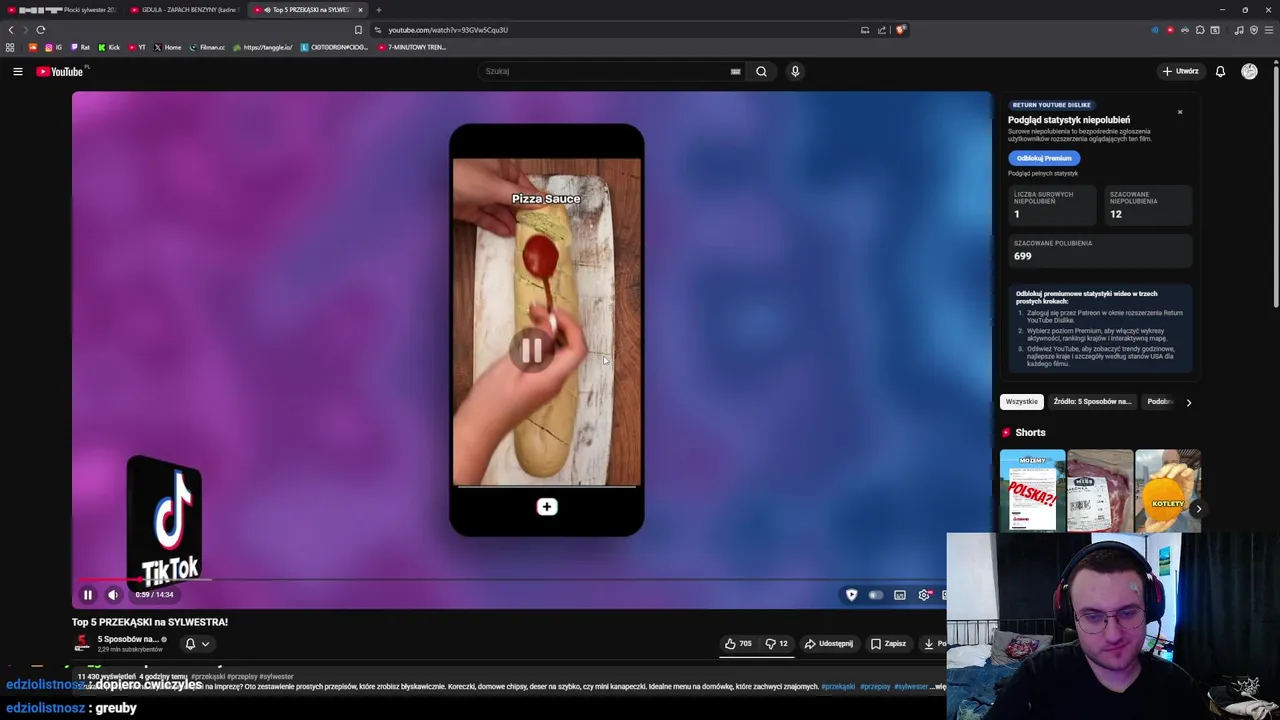The width and height of the screenshot is (1280, 720).
Task: Click the address bar URL
Action: (x=448, y=30)
